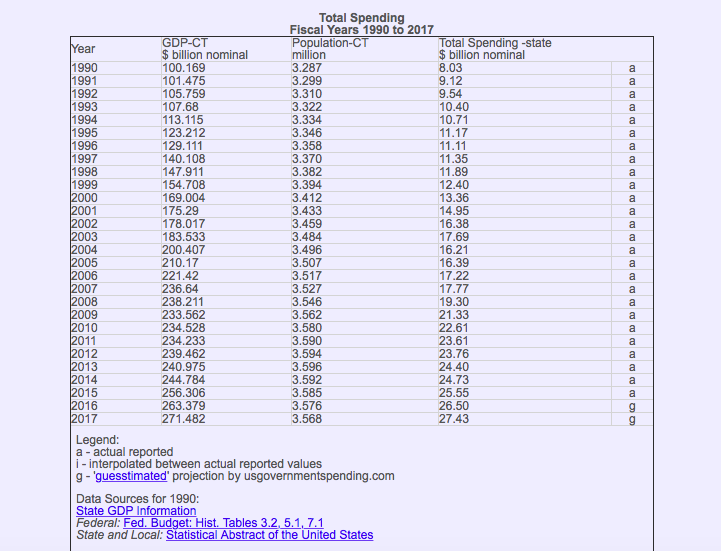The image size is (721, 551).
Task: Click total spending value 8.03
Action: click(451, 68)
